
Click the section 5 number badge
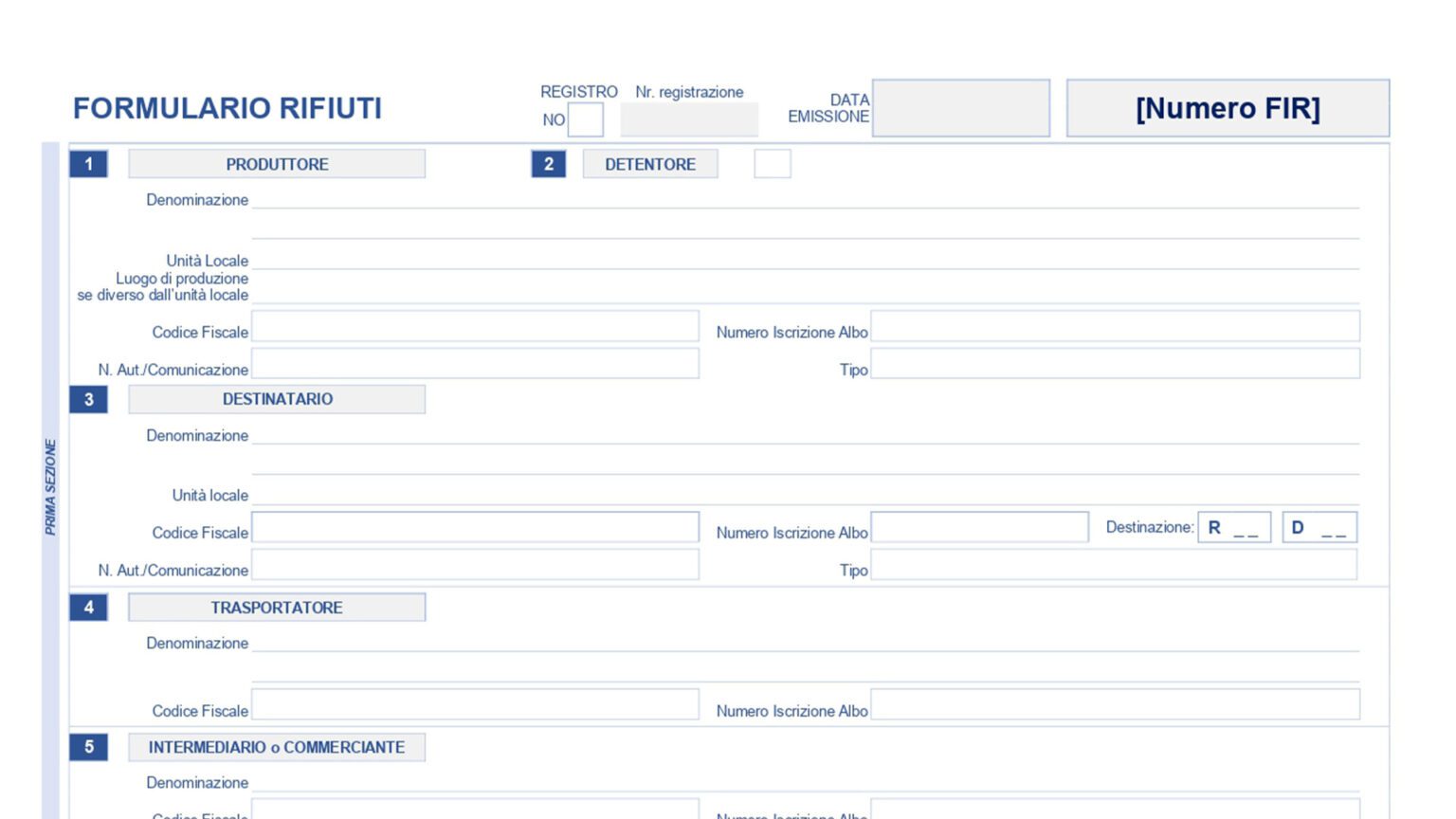point(88,747)
